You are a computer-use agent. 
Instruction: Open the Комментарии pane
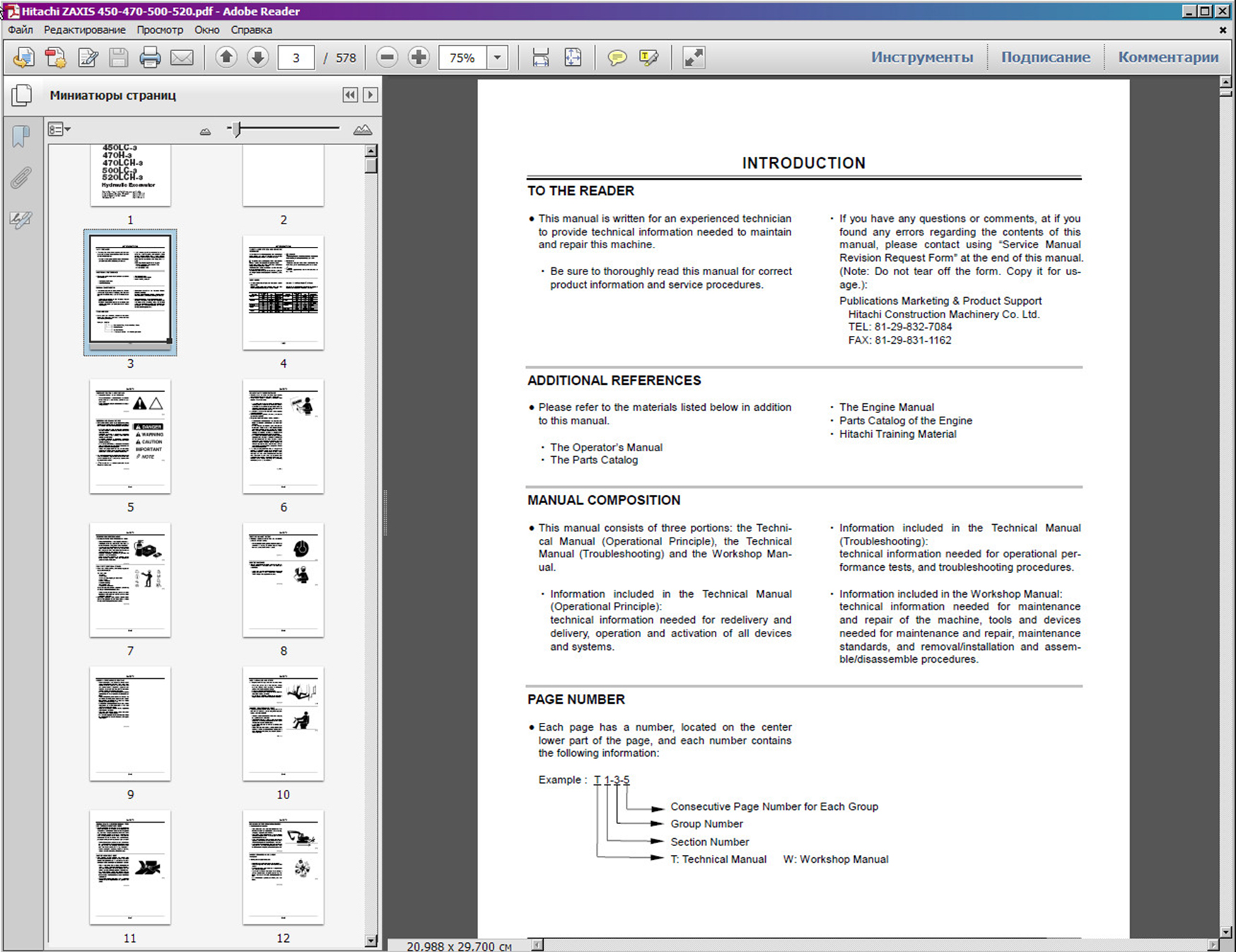point(1167,57)
